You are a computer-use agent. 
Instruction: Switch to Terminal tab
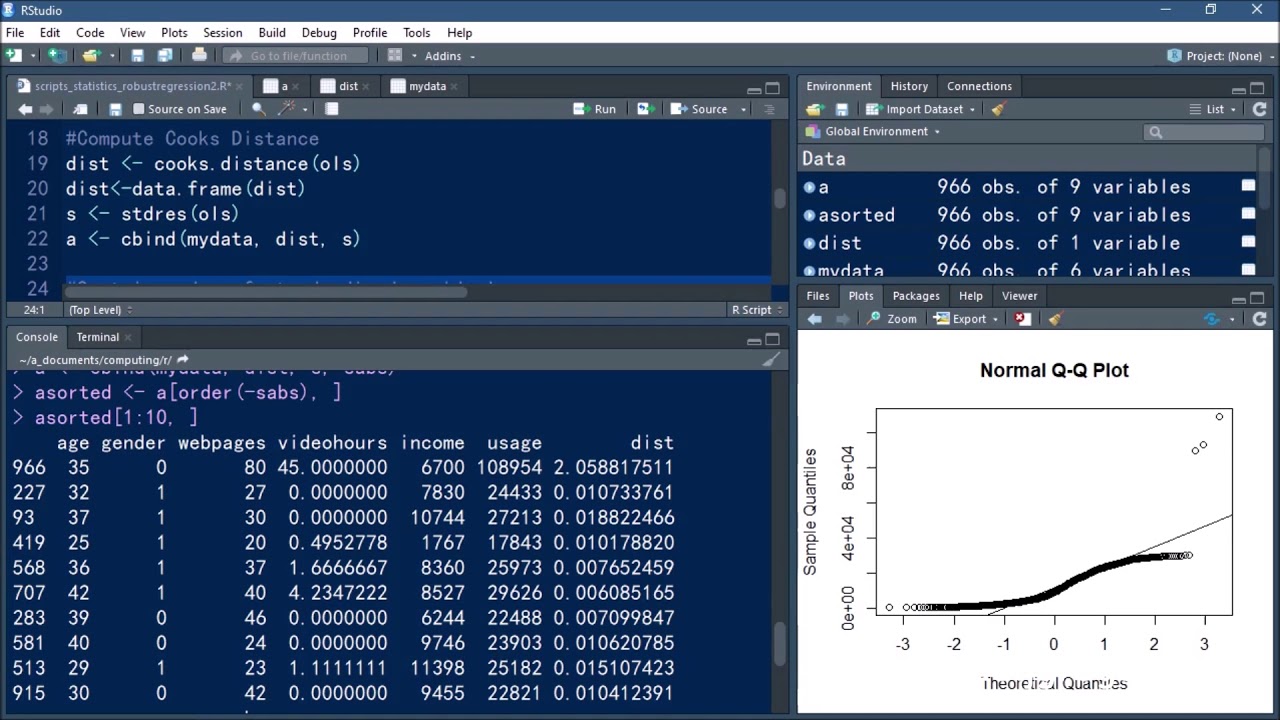pyautogui.click(x=98, y=337)
